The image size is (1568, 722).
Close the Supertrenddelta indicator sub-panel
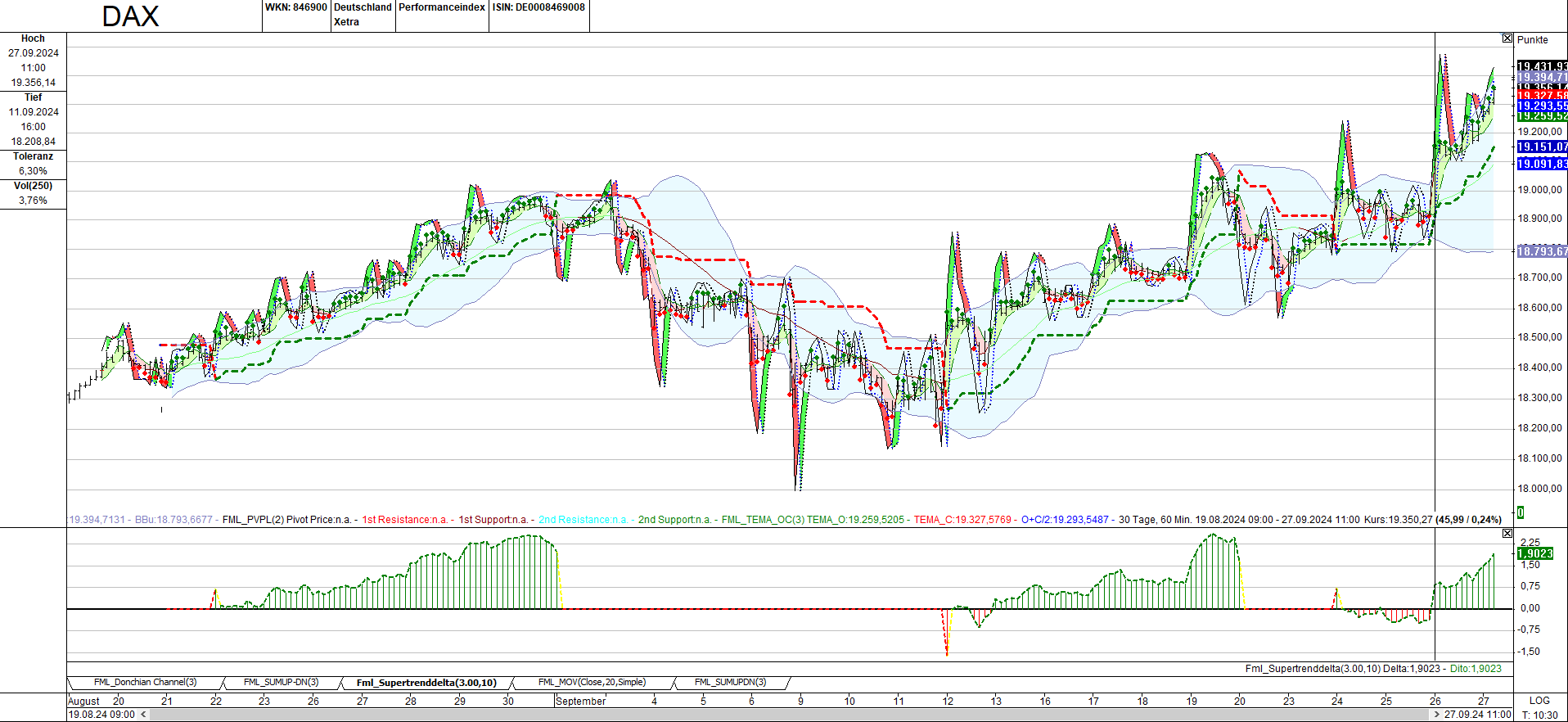coord(1507,534)
